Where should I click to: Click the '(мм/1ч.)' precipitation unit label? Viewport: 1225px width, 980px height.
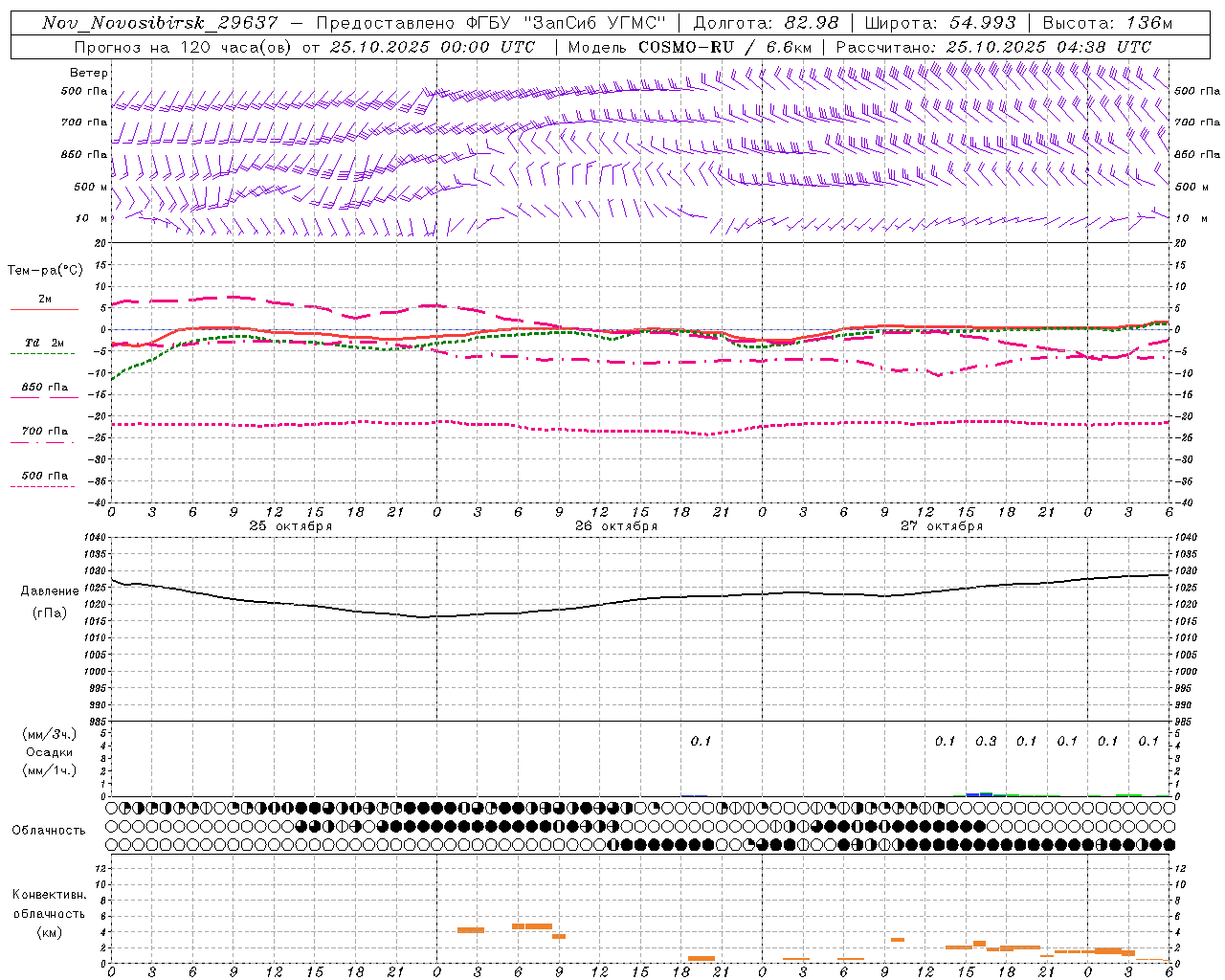click(50, 770)
